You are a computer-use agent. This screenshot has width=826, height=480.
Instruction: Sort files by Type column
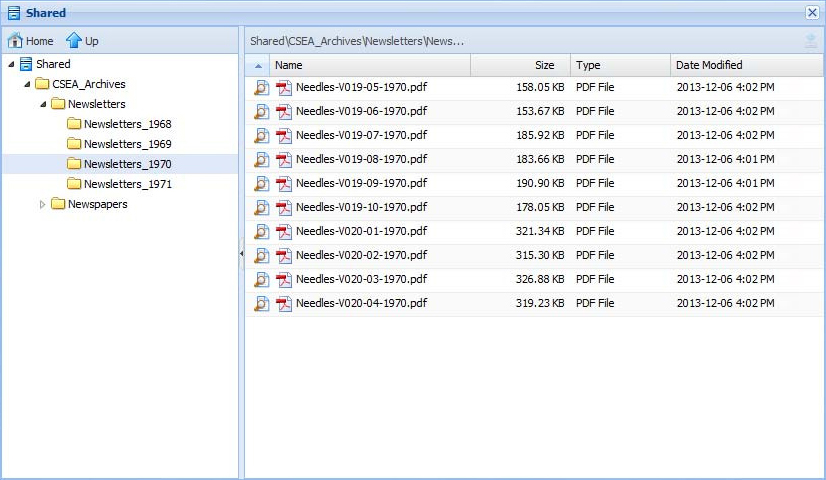point(620,65)
